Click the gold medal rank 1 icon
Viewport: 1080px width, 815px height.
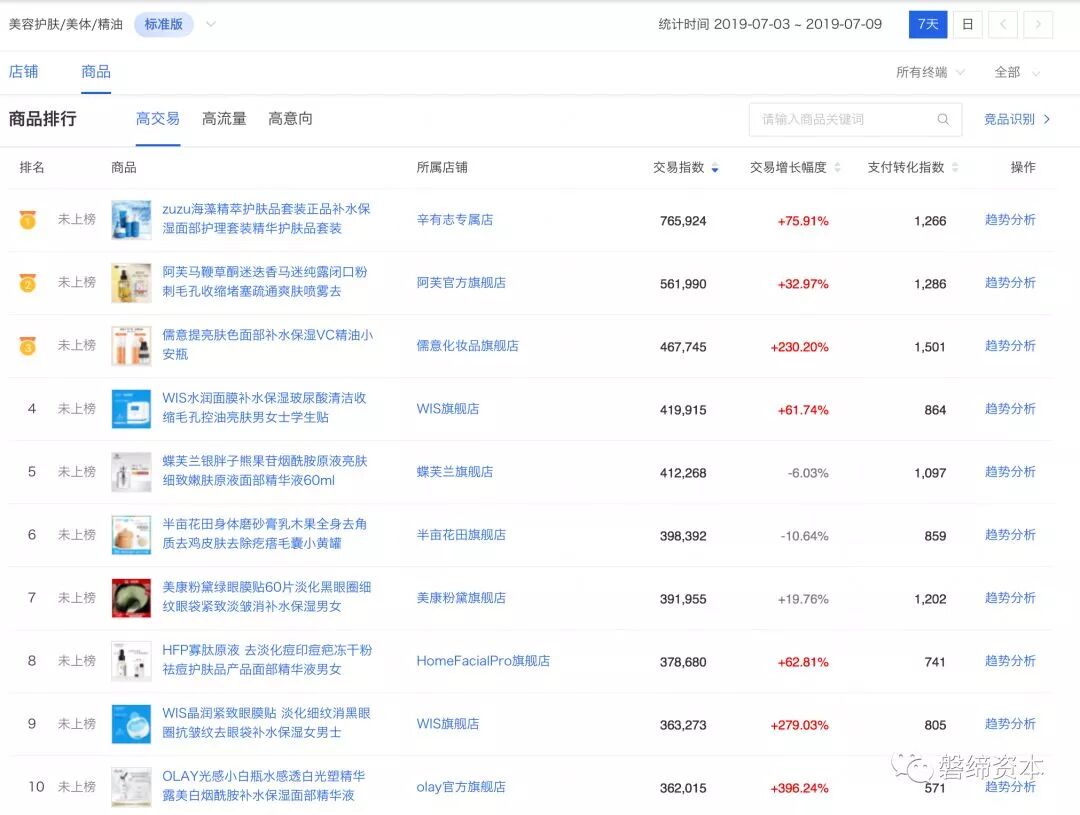28,220
